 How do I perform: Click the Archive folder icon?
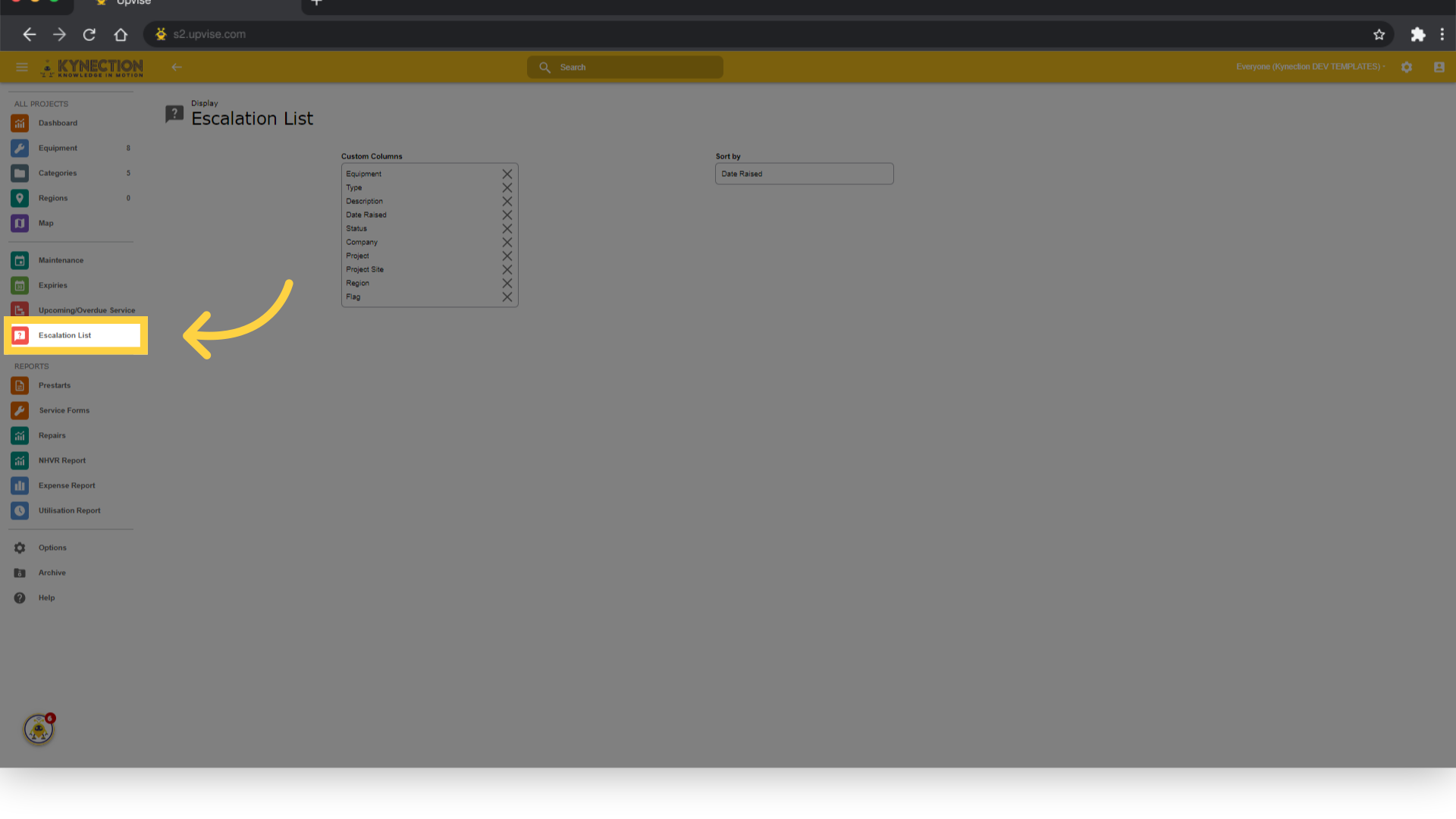(20, 573)
